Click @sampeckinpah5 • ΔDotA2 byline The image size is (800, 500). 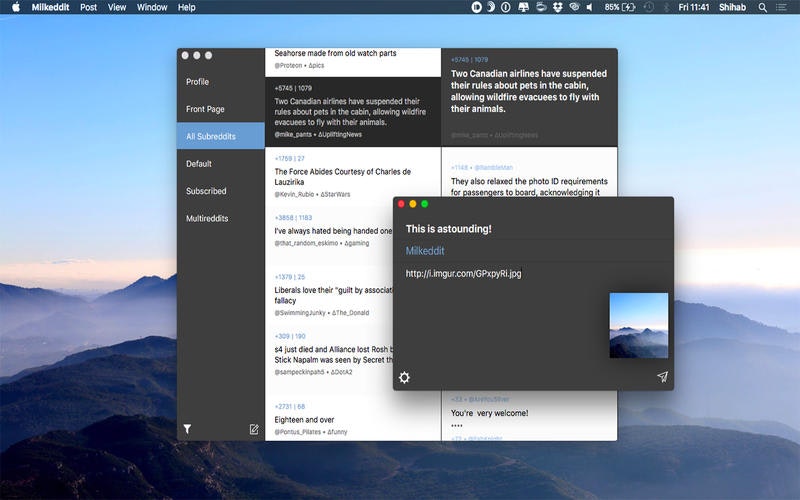click(313, 372)
